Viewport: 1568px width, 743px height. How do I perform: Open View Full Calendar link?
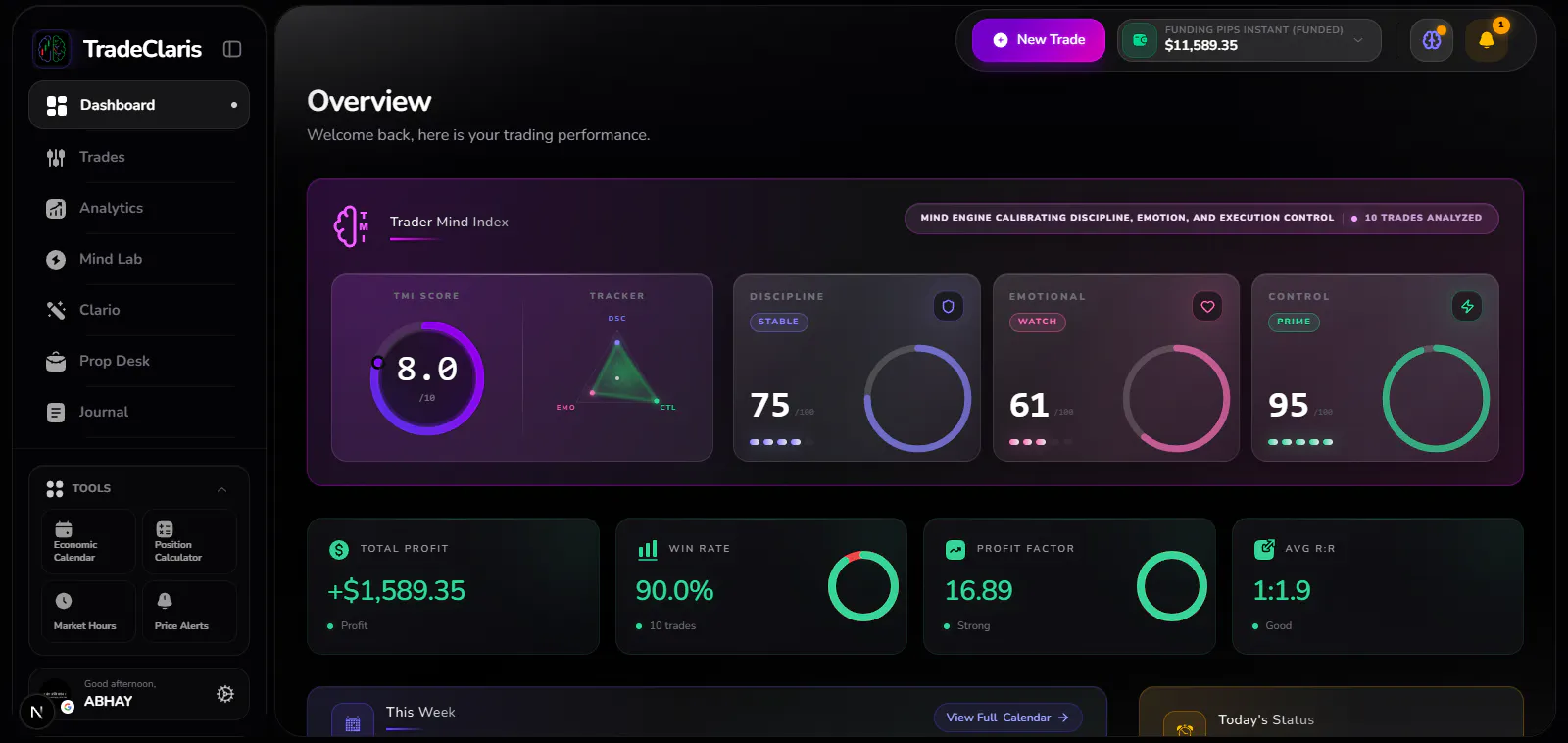tap(1007, 718)
